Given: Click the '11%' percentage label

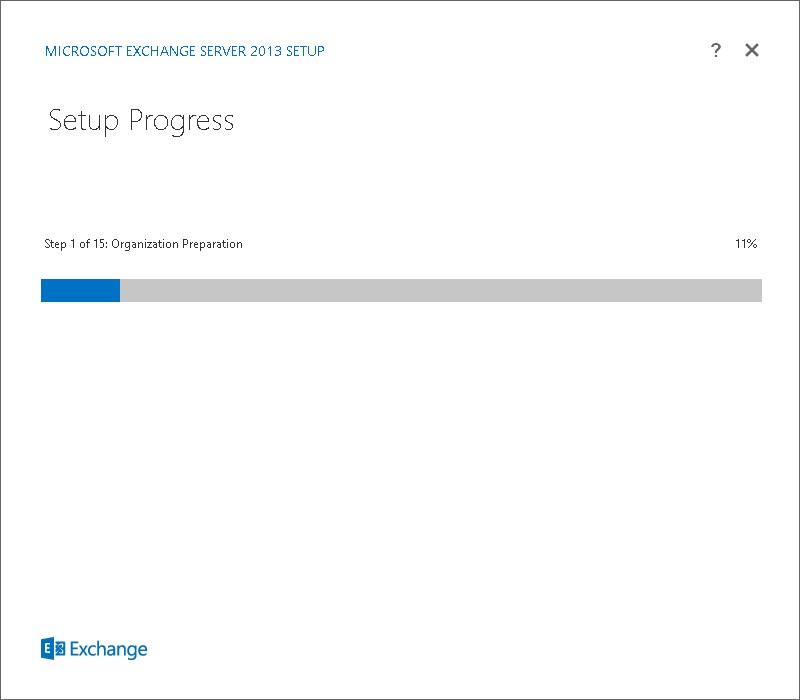Looking at the screenshot, I should [746, 243].
